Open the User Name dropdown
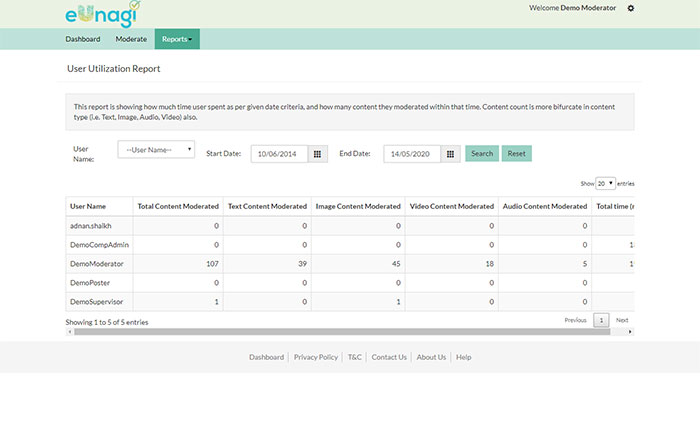Image resolution: width=700 pixels, height=435 pixels. coord(156,150)
